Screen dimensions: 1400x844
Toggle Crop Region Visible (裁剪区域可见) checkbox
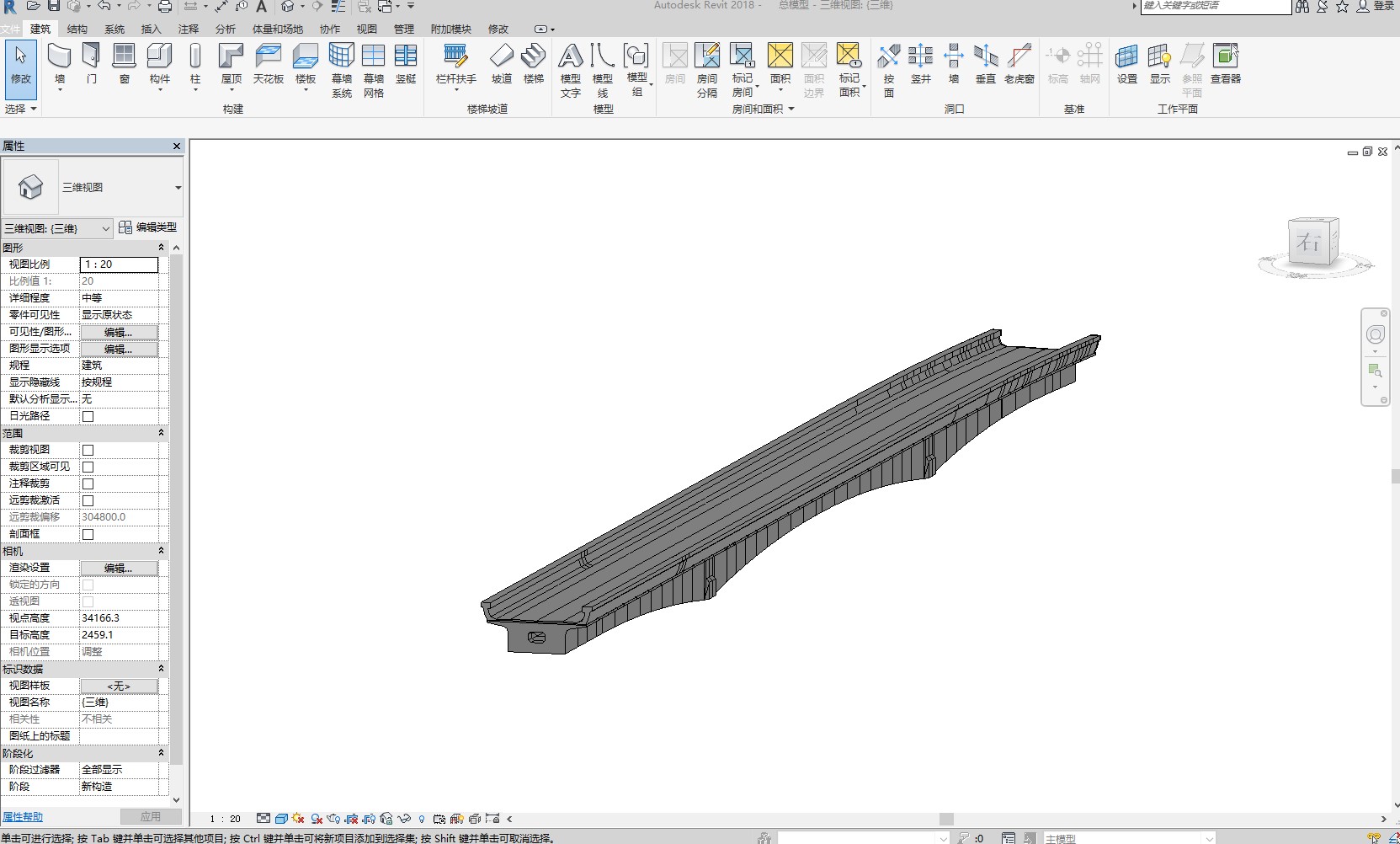pyautogui.click(x=88, y=467)
